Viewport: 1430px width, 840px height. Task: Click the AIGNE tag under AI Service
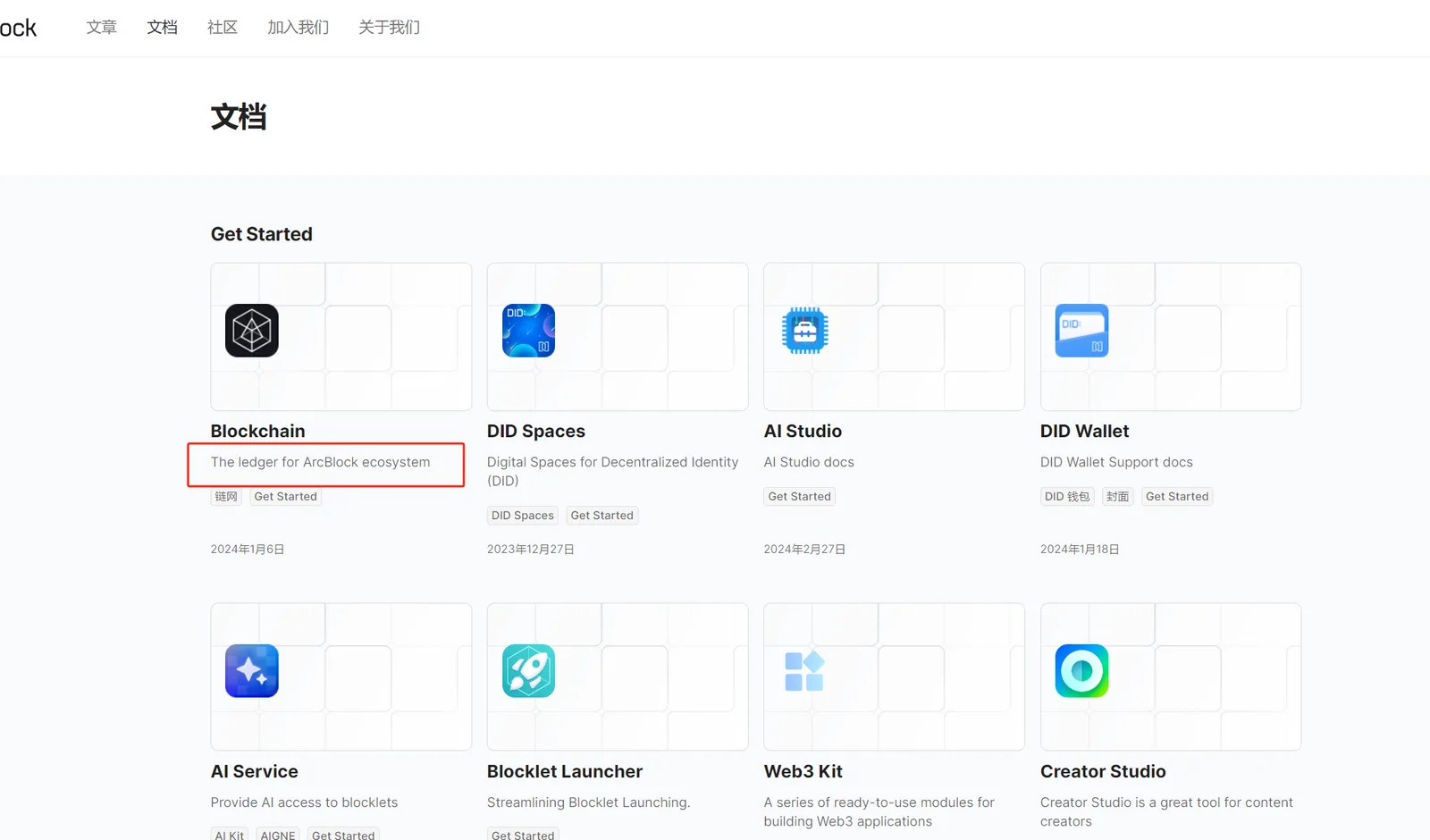(x=278, y=835)
